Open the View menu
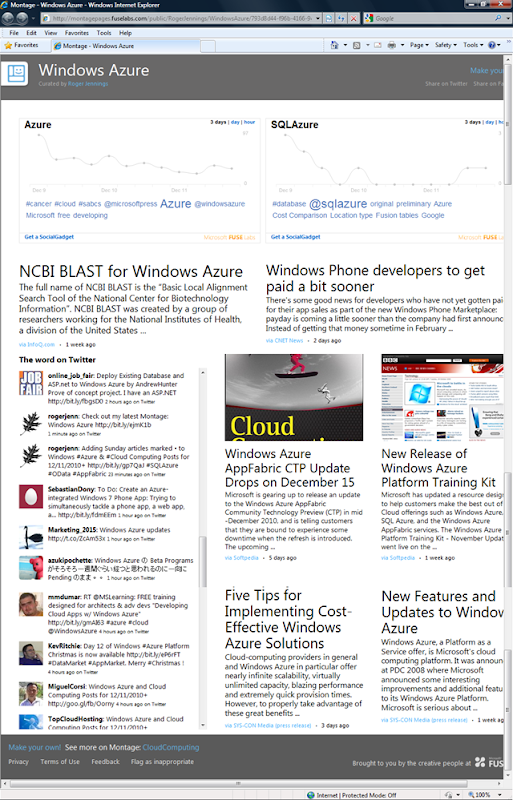The image size is (513, 800). point(51,33)
